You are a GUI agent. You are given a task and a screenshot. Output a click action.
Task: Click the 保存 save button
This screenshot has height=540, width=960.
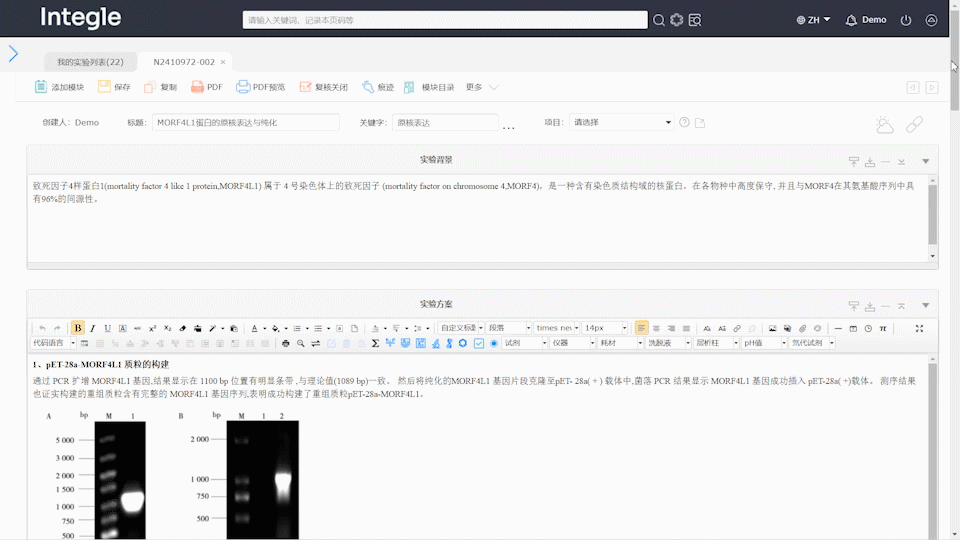coord(114,88)
